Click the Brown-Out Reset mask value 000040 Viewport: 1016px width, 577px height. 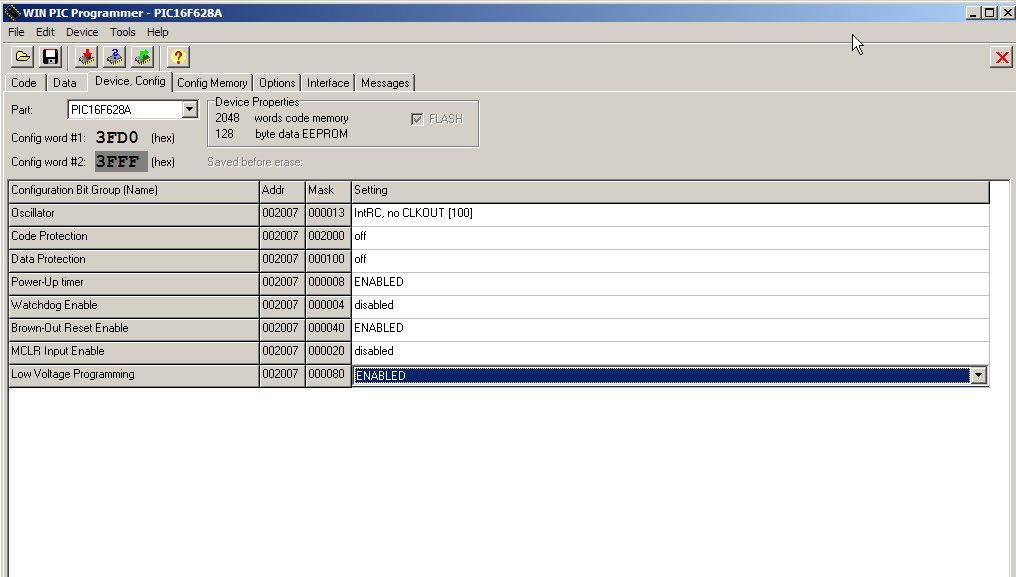coord(327,328)
